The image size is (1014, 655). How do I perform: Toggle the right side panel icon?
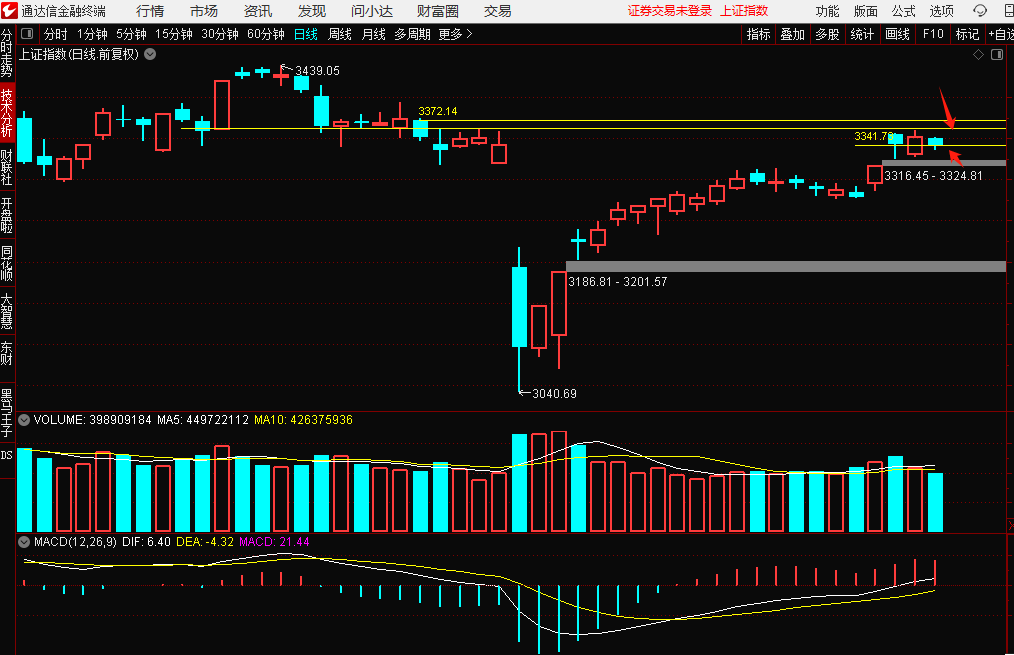tap(997, 55)
